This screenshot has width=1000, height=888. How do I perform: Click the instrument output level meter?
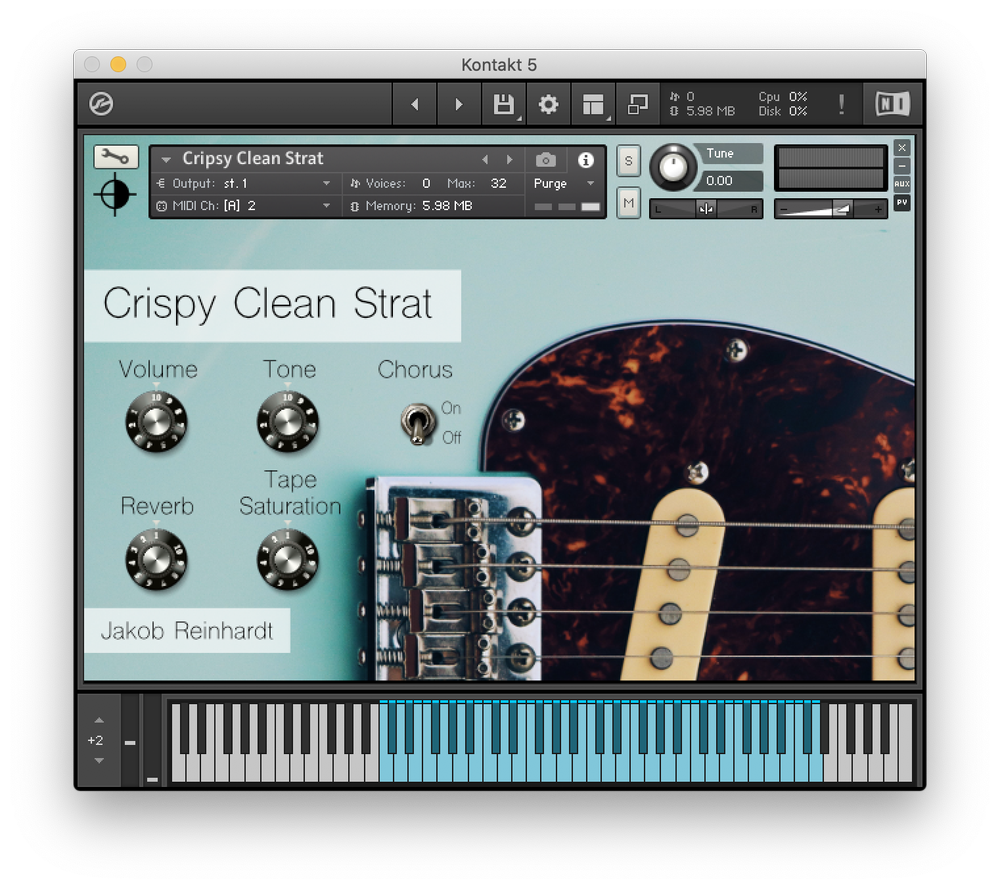coord(830,168)
